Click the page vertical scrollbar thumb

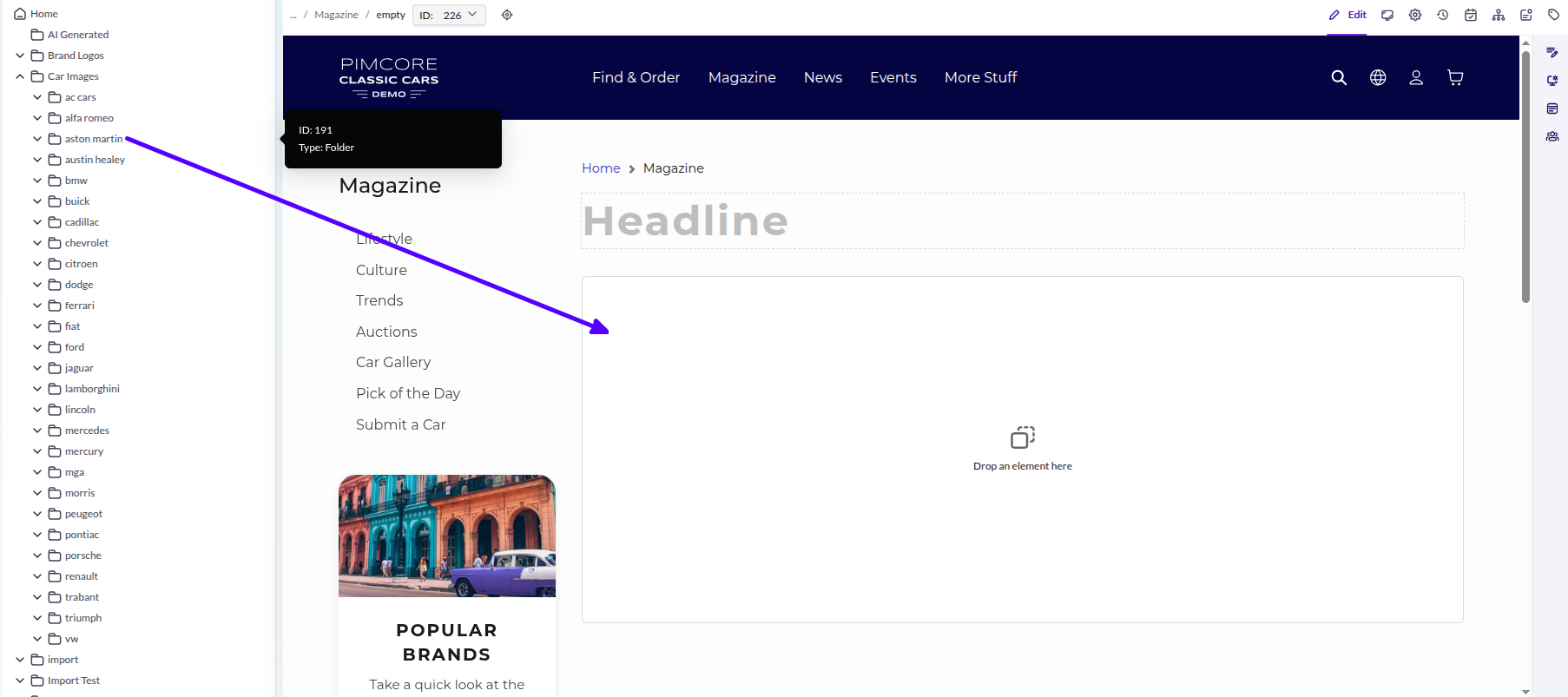pos(1525,176)
